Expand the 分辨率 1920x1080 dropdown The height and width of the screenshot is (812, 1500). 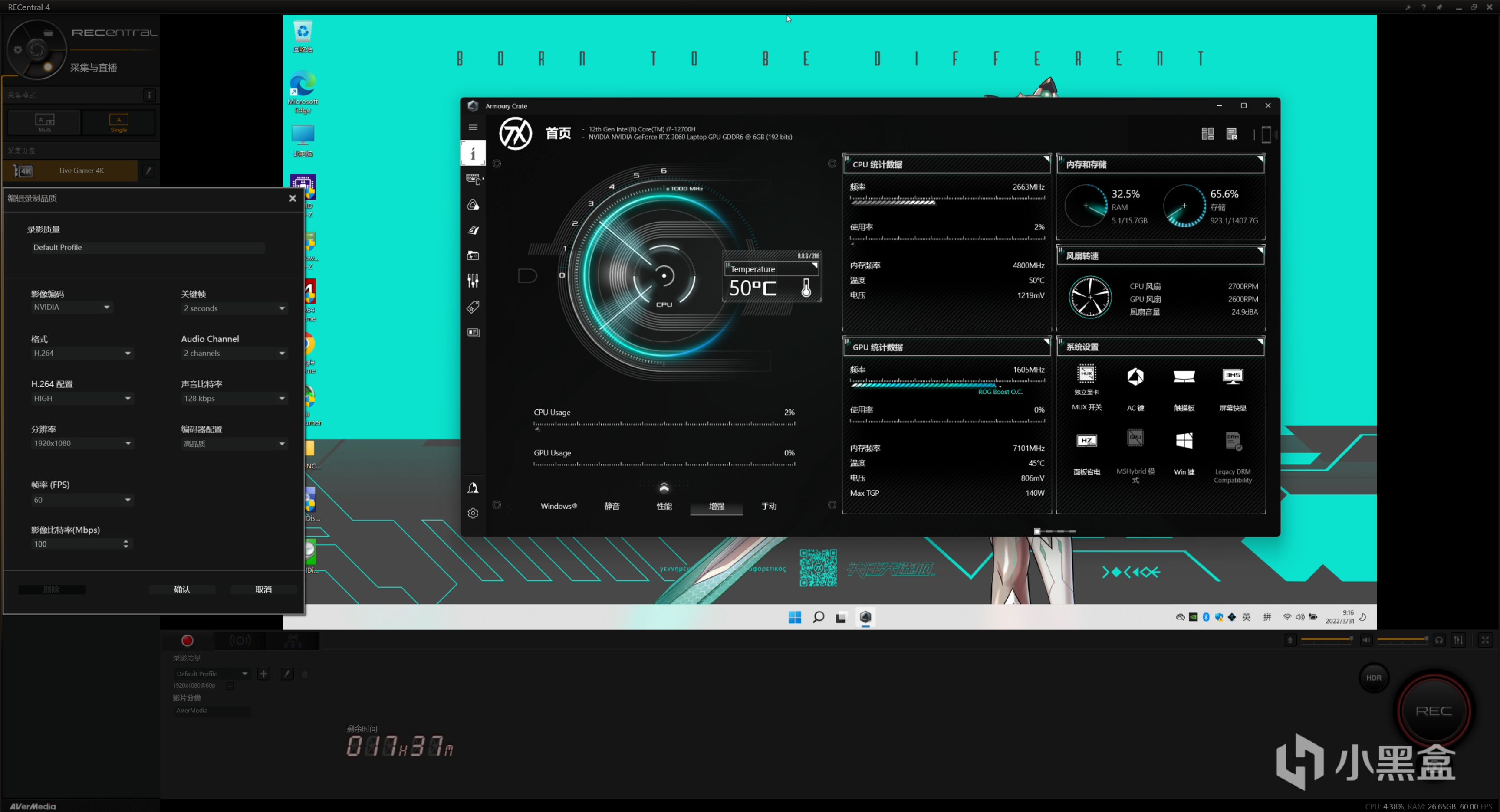click(82, 444)
